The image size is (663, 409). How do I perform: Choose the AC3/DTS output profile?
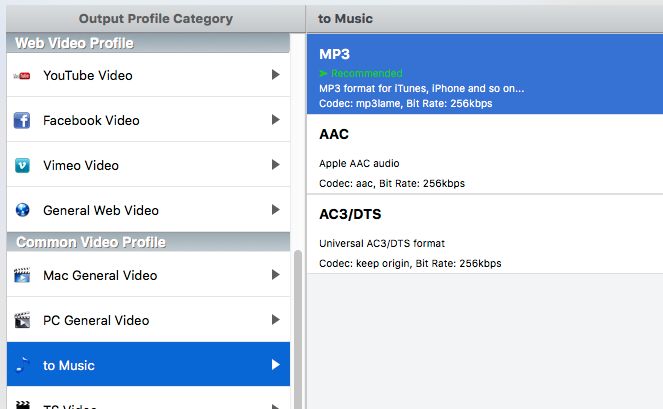click(485, 234)
